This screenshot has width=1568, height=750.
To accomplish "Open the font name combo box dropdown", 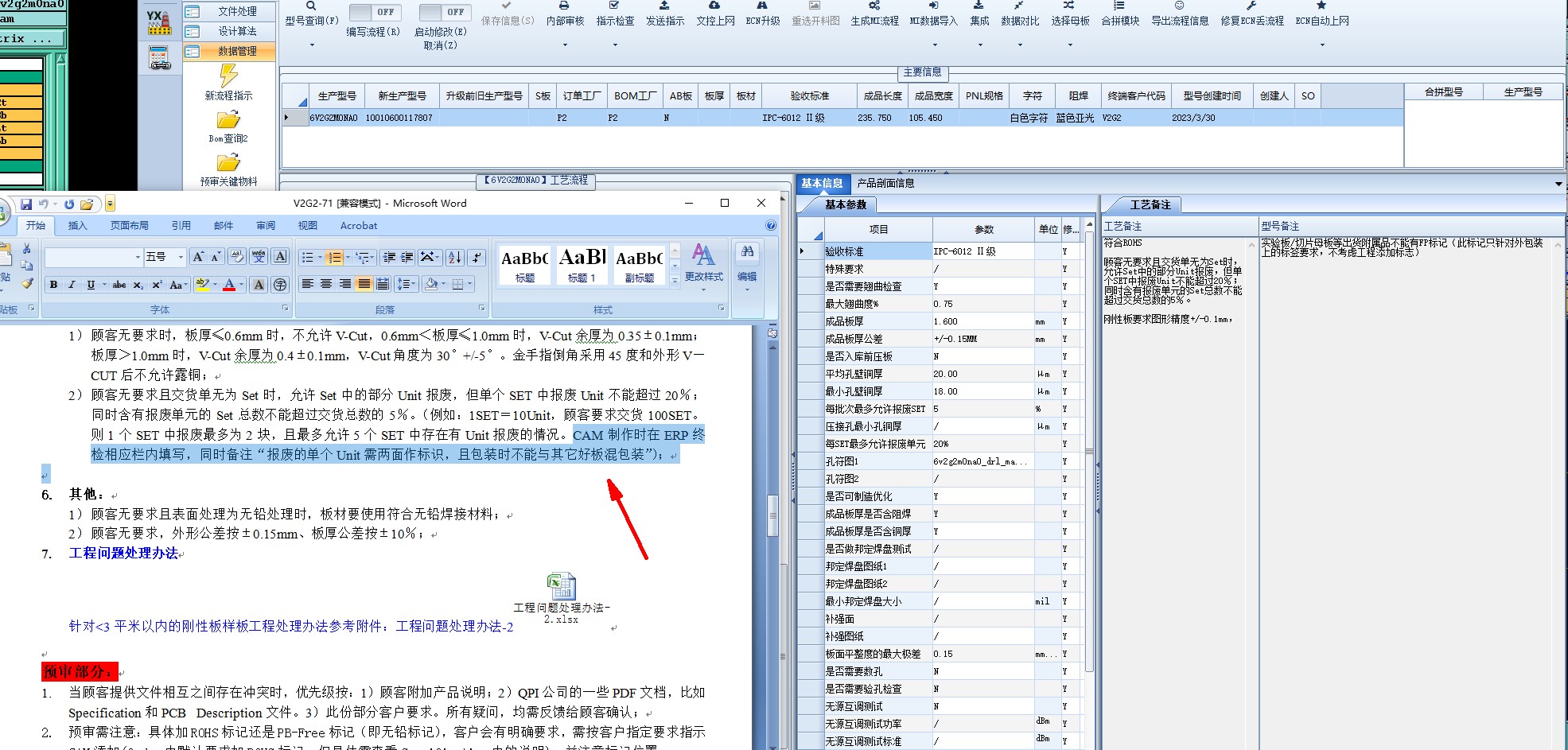I will 138,257.
